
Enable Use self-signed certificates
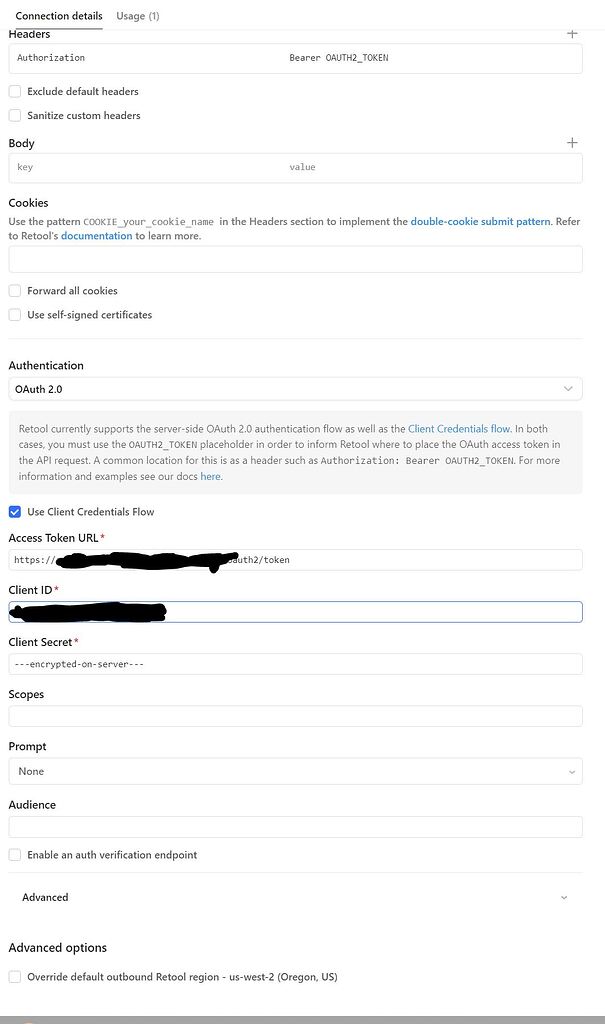click(14, 313)
